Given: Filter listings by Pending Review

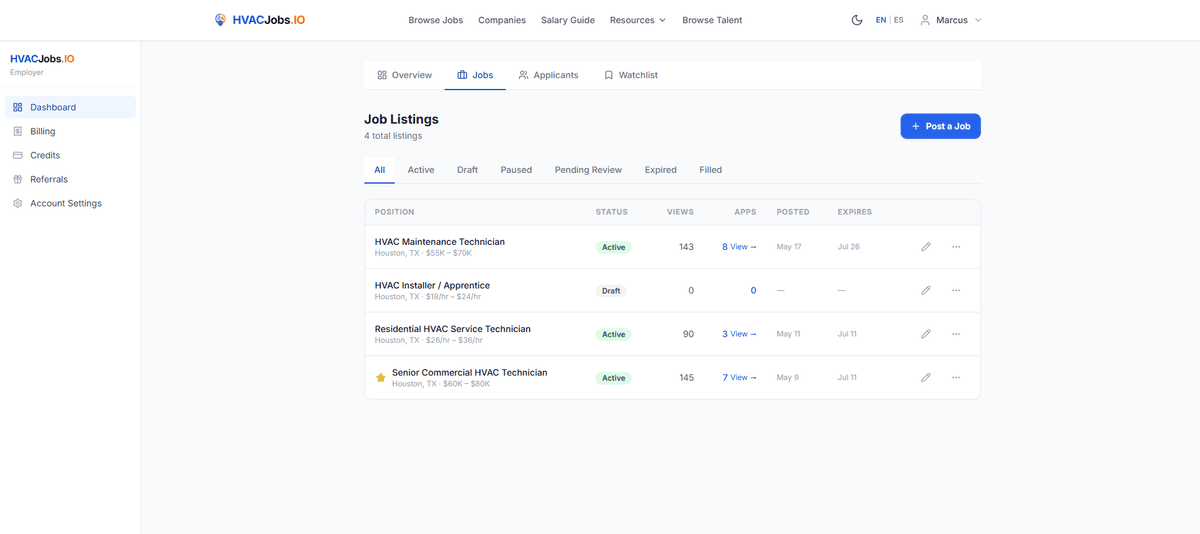Looking at the screenshot, I should [588, 170].
